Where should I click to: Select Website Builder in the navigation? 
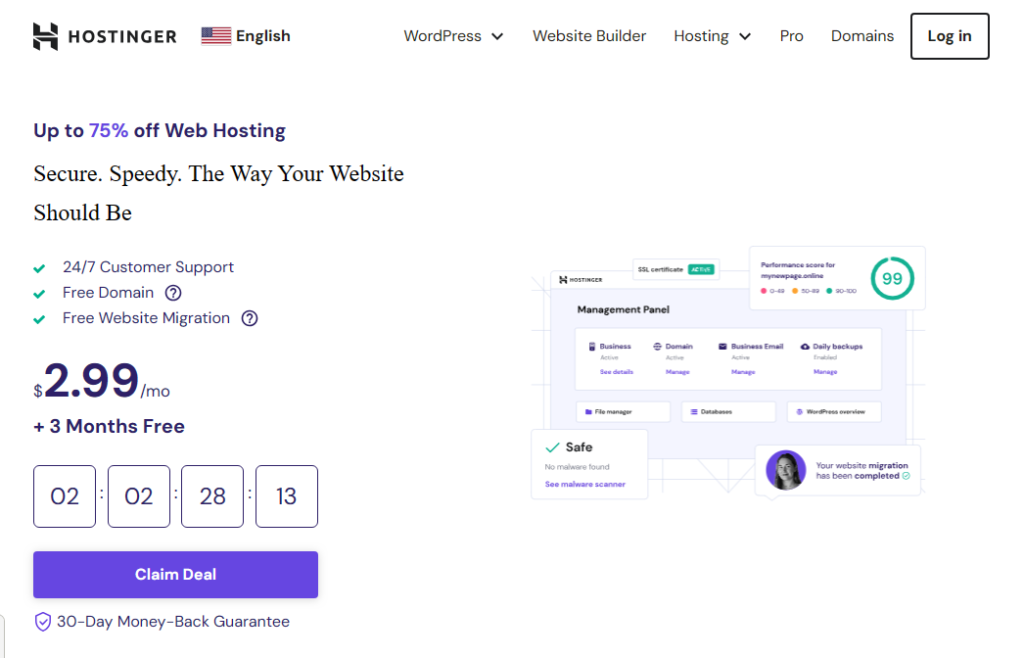pos(589,35)
